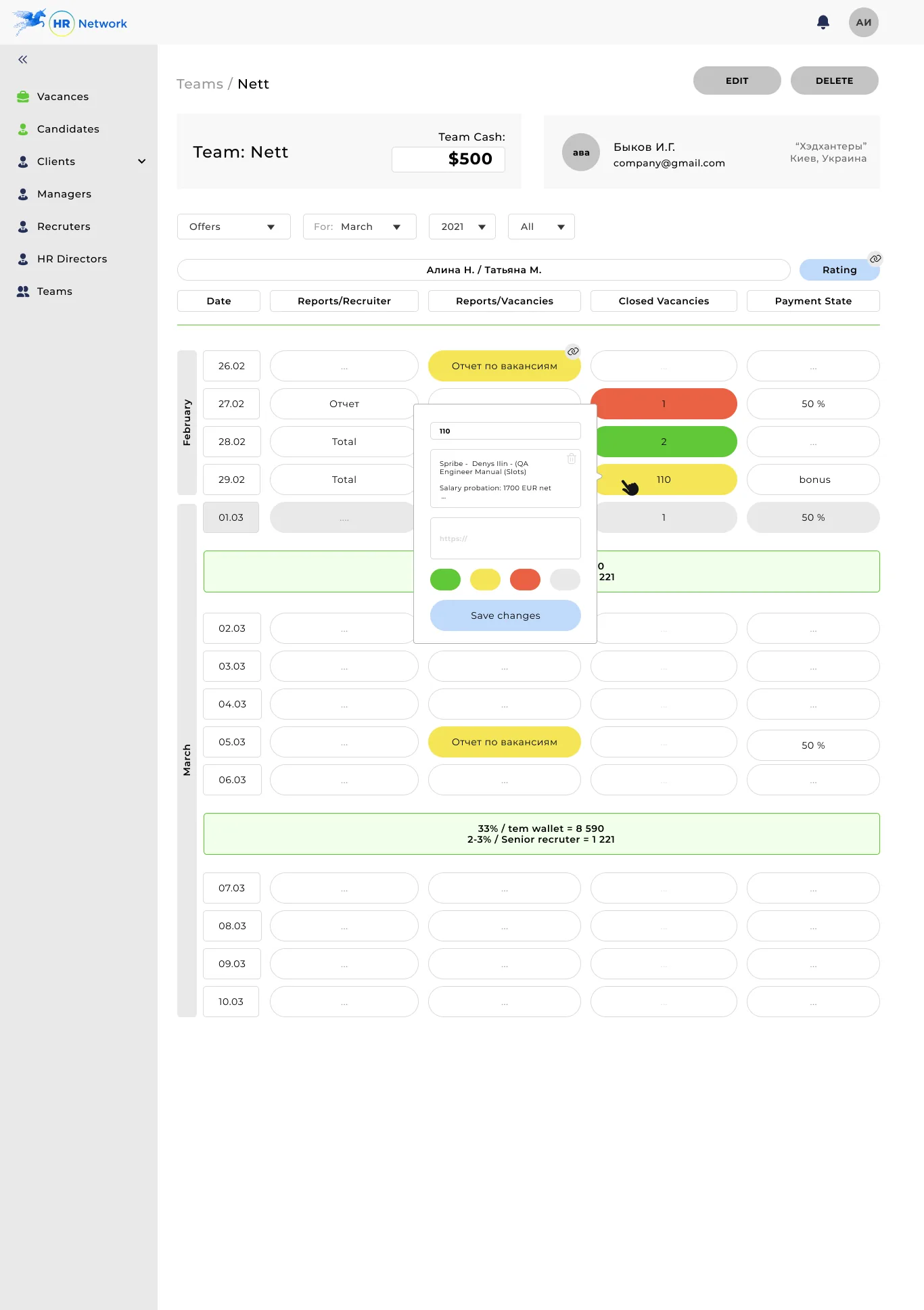Click the Team Cash $500 field

coord(448,159)
